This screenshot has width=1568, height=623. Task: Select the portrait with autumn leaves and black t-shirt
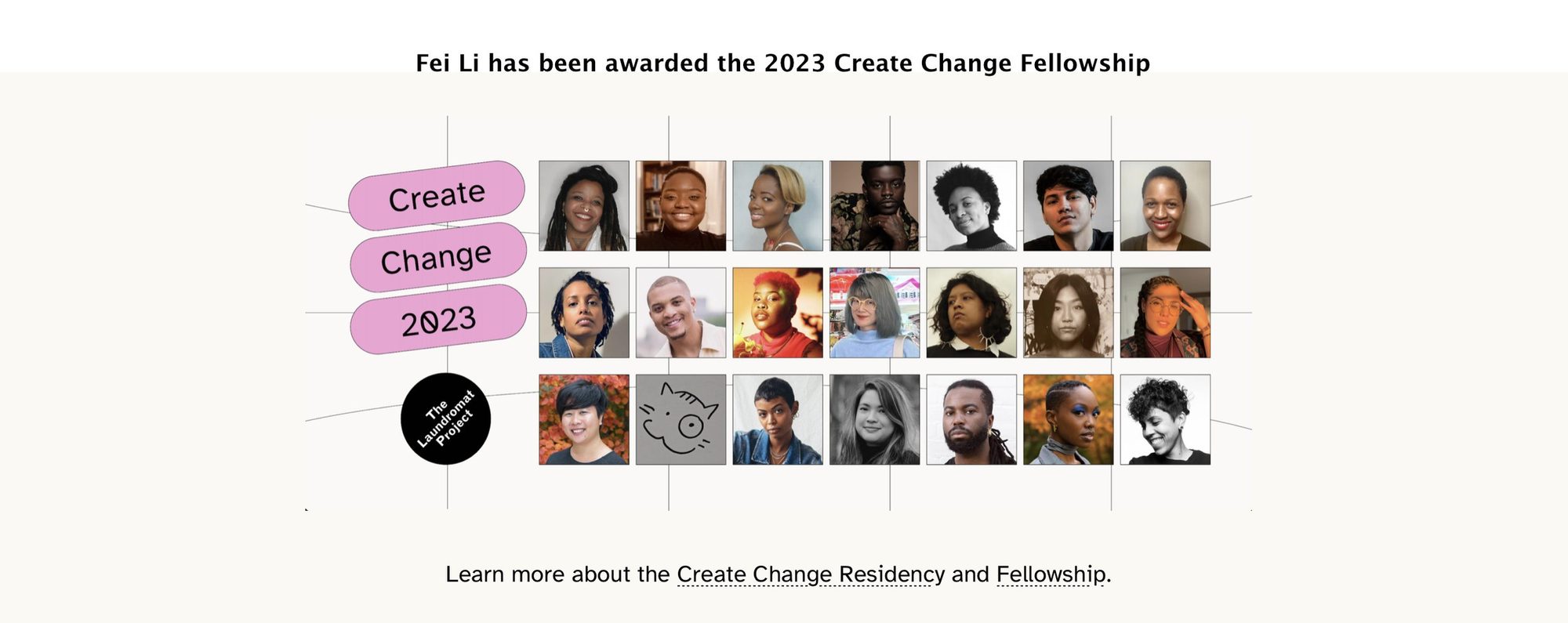coord(584,419)
